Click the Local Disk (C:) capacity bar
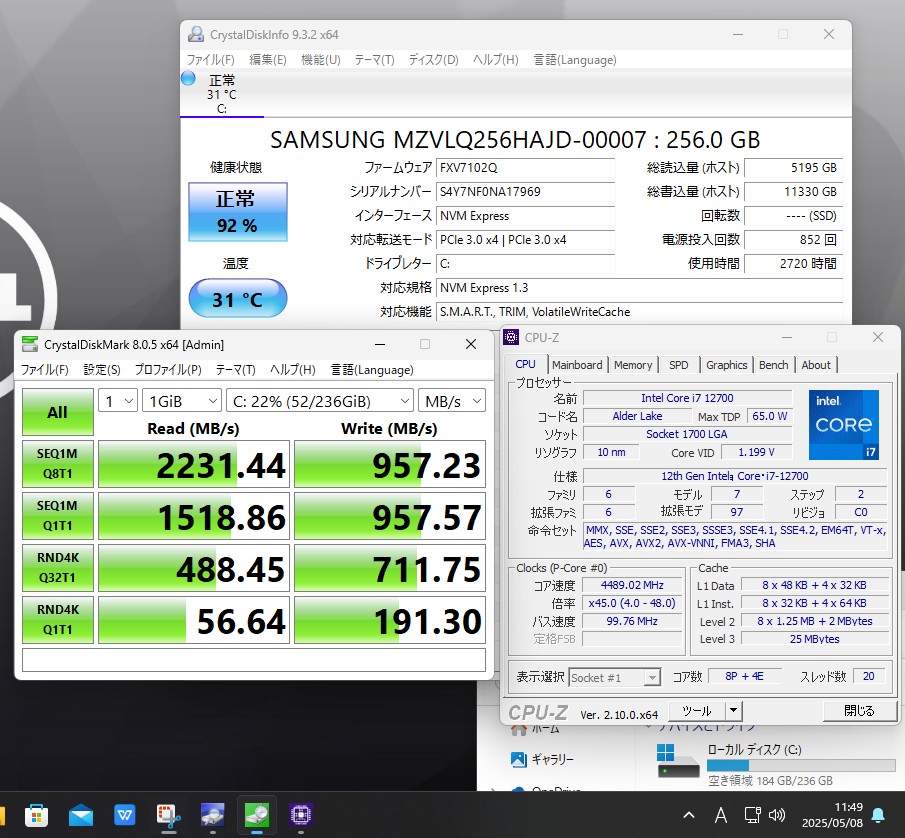This screenshot has width=905, height=838. pos(801,765)
